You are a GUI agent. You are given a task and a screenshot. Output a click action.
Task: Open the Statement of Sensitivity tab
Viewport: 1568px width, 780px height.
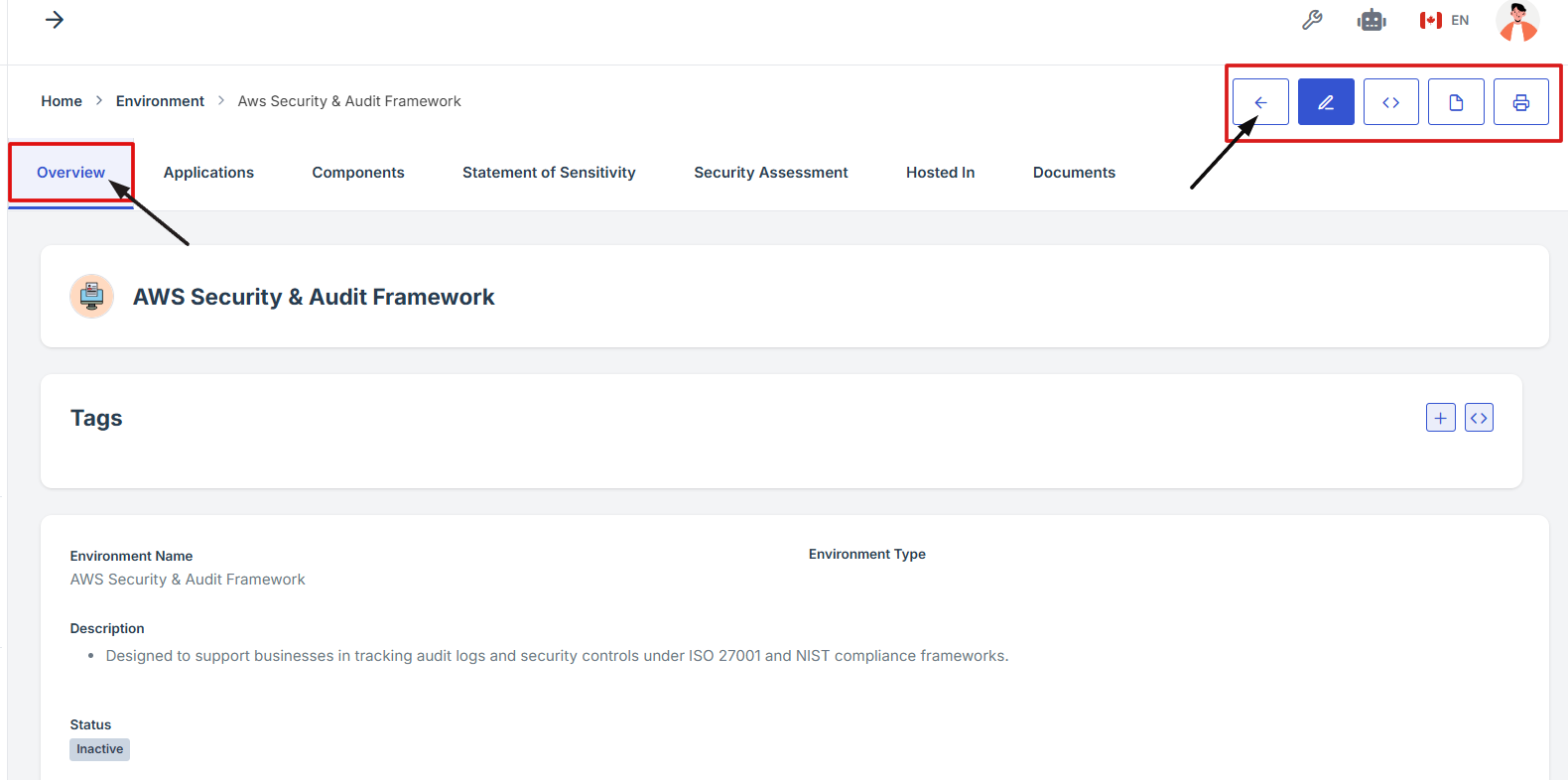[549, 173]
